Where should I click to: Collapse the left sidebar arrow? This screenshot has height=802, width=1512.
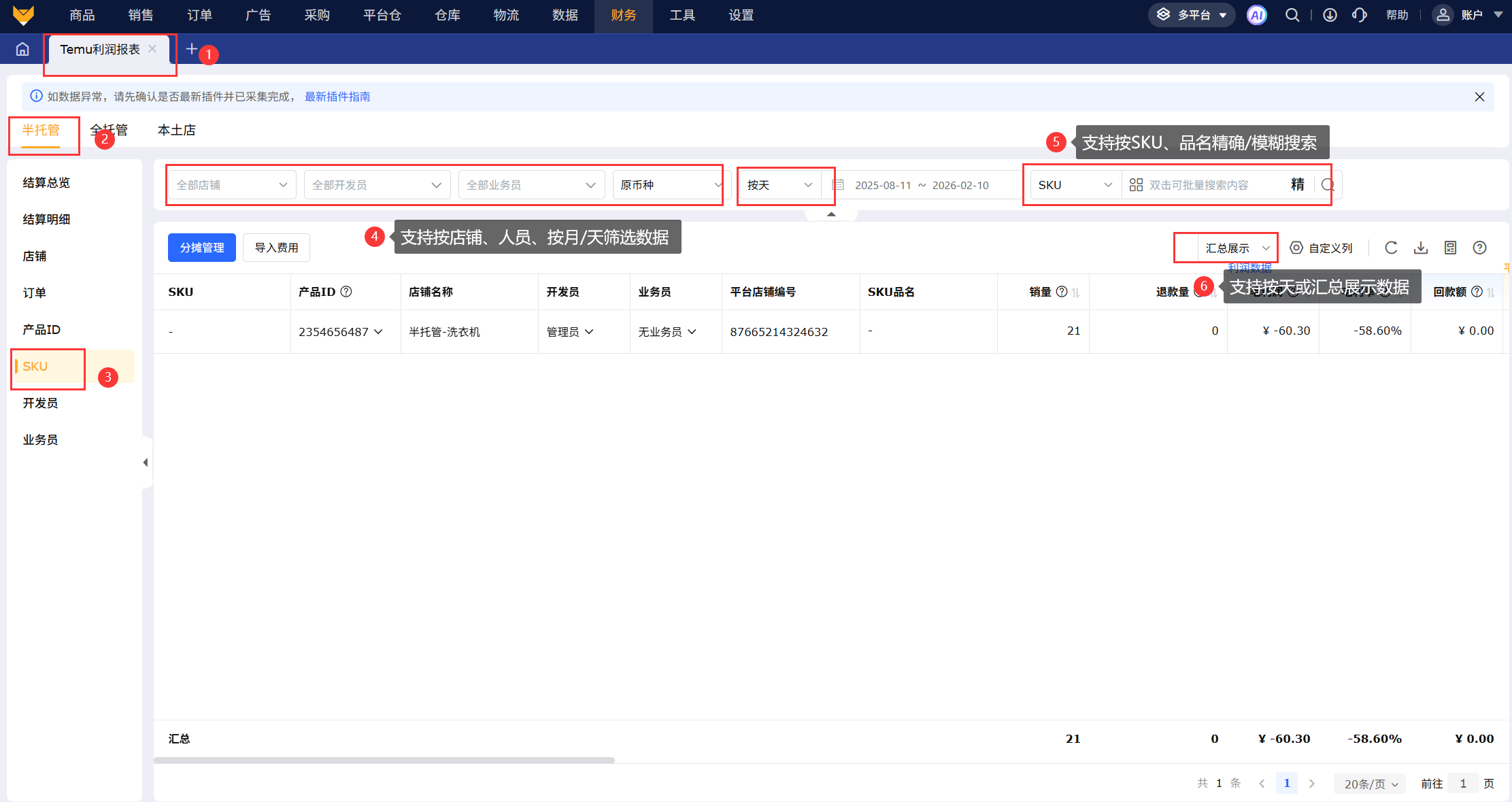coord(146,463)
